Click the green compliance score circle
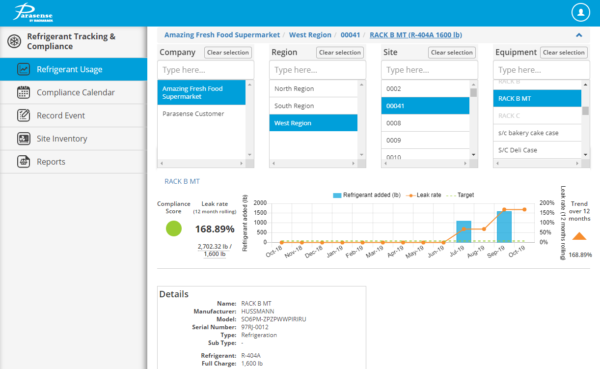 tap(173, 229)
